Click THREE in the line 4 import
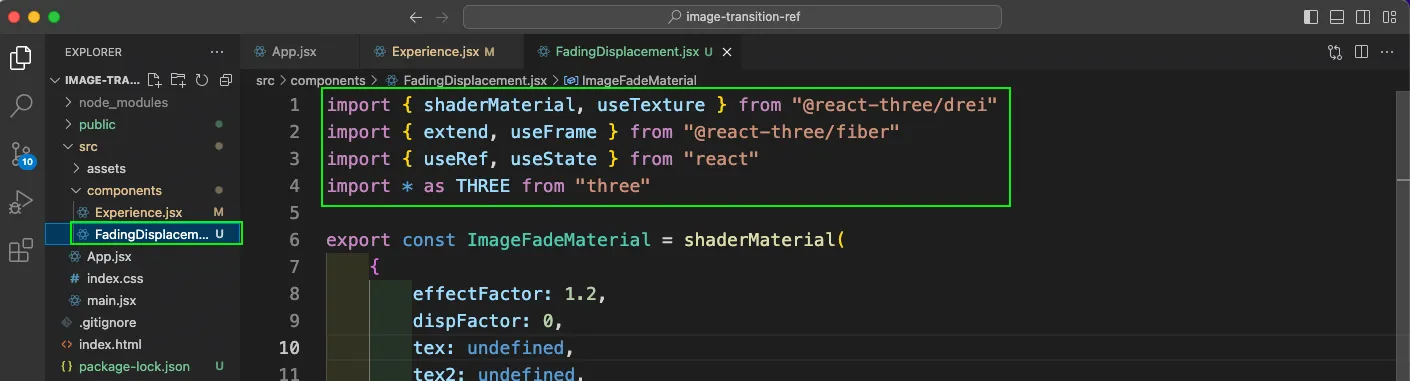Viewport: 1410px width, 381px height. [483, 186]
